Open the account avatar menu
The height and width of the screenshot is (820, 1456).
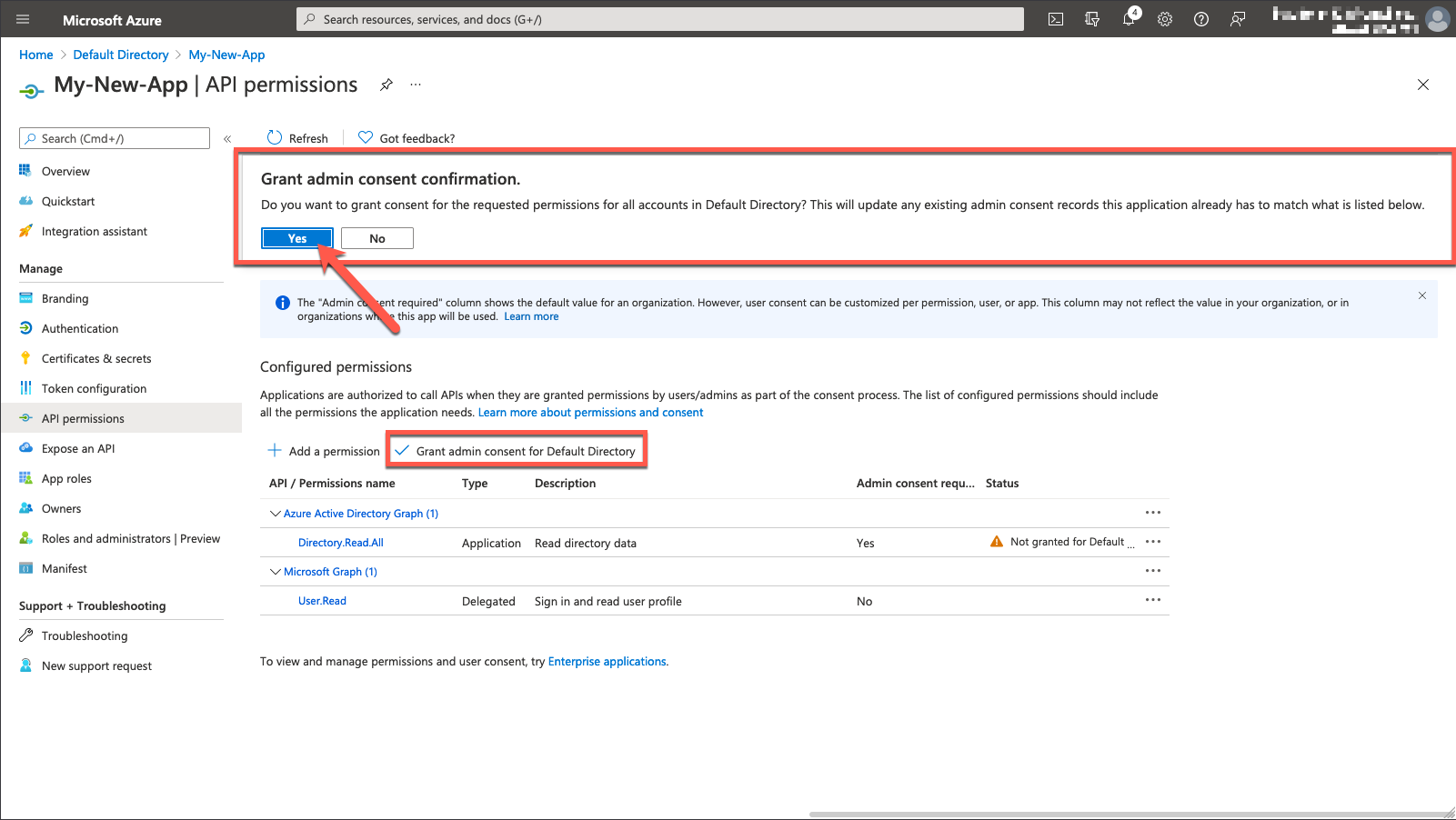point(1438,19)
